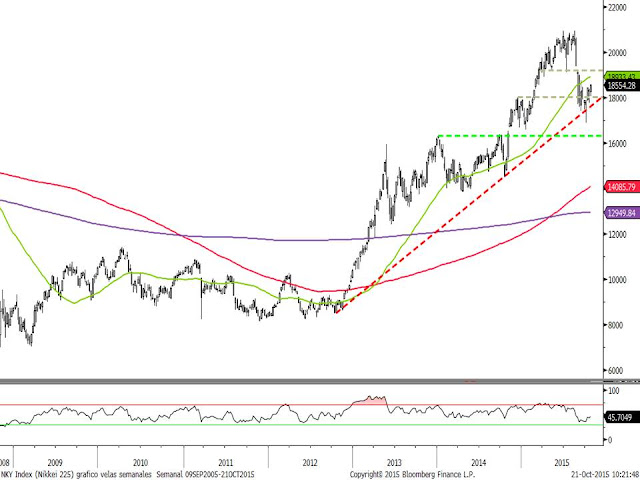Click the RSI value label 45.7049

[x=623, y=418]
